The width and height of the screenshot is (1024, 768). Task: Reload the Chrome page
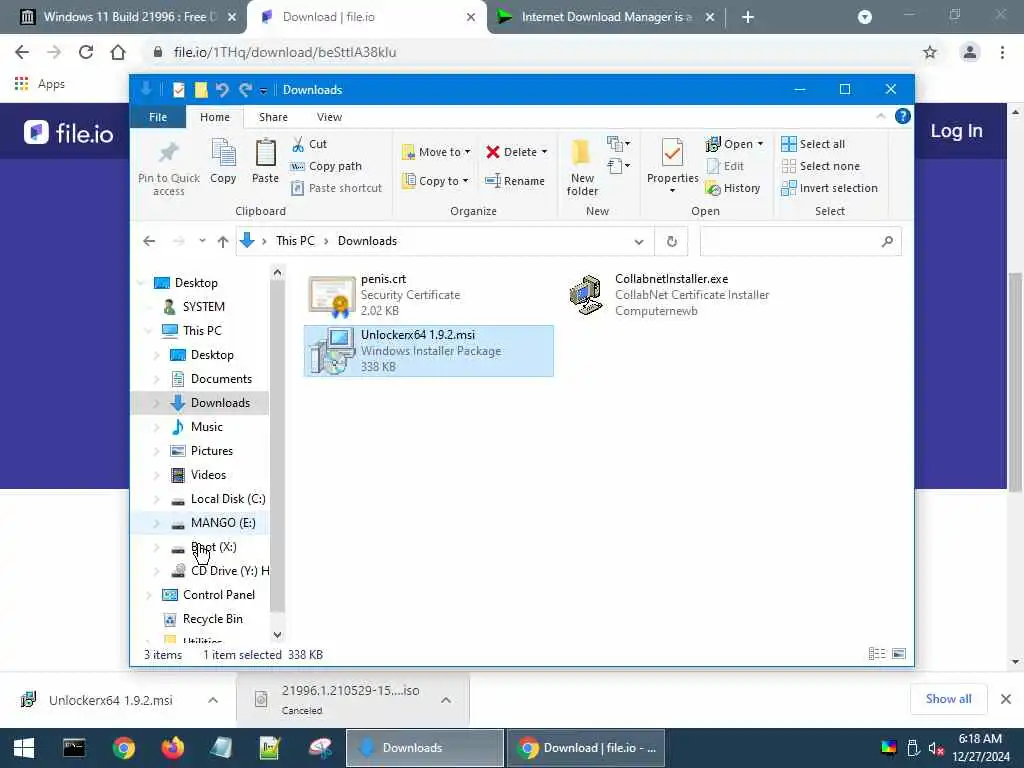[x=86, y=52]
